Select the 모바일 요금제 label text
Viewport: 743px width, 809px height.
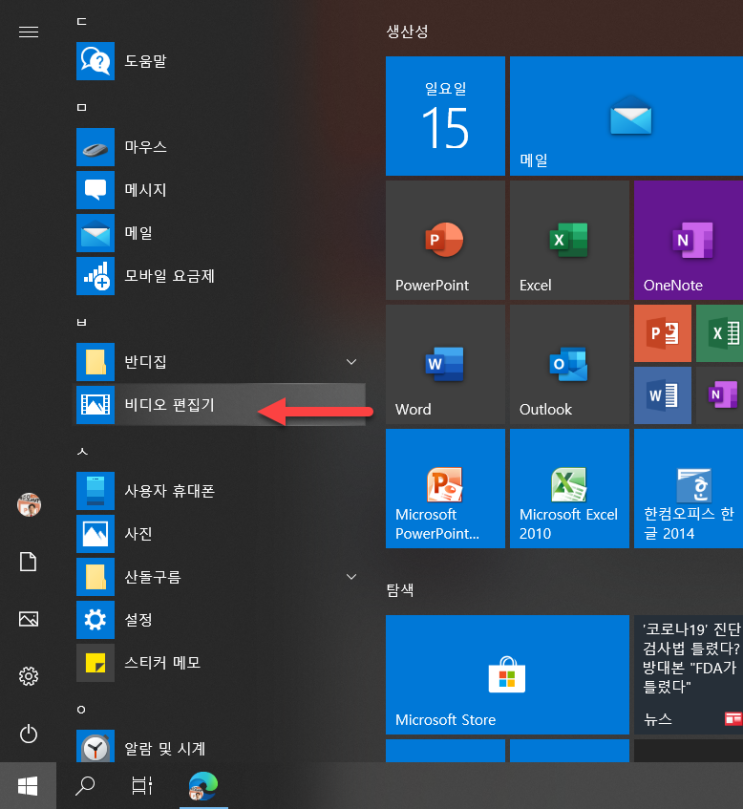coord(170,276)
